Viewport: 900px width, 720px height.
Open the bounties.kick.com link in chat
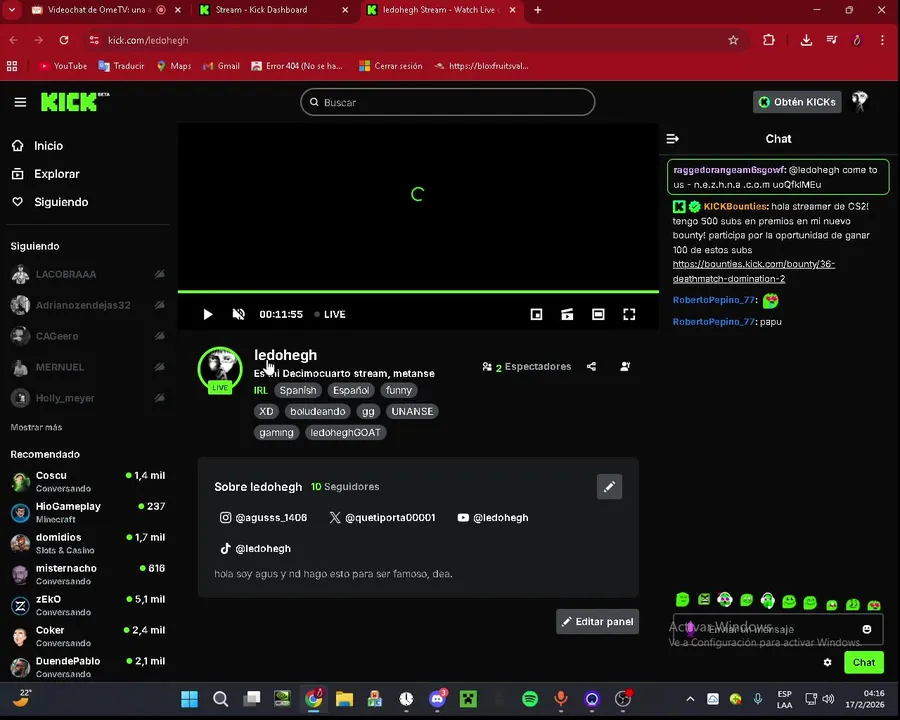753,272
